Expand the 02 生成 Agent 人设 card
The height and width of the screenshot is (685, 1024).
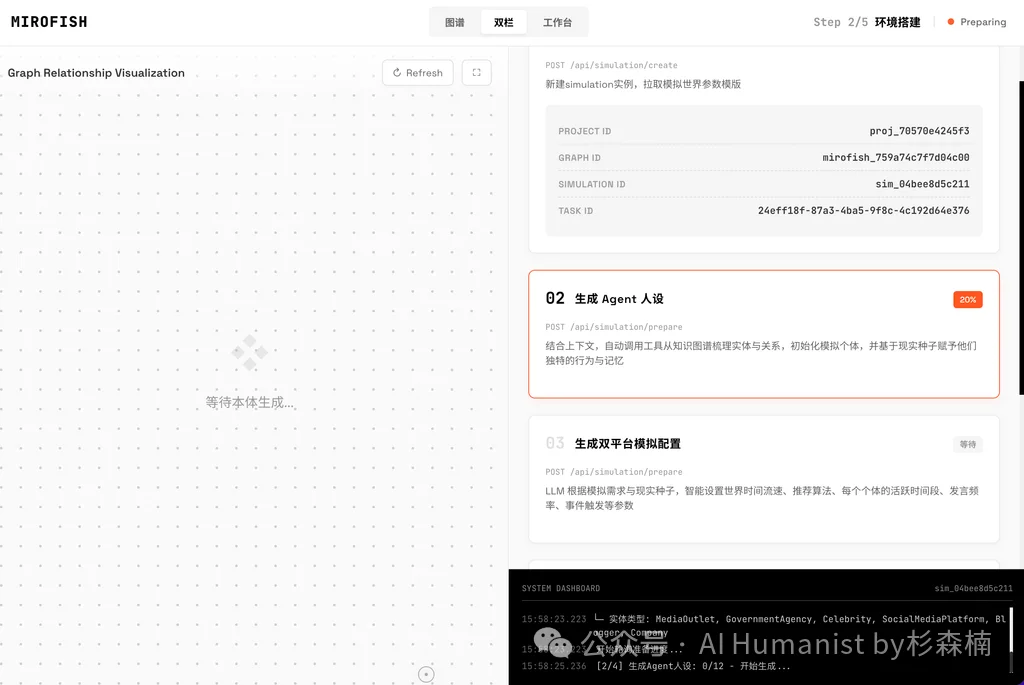(763, 334)
